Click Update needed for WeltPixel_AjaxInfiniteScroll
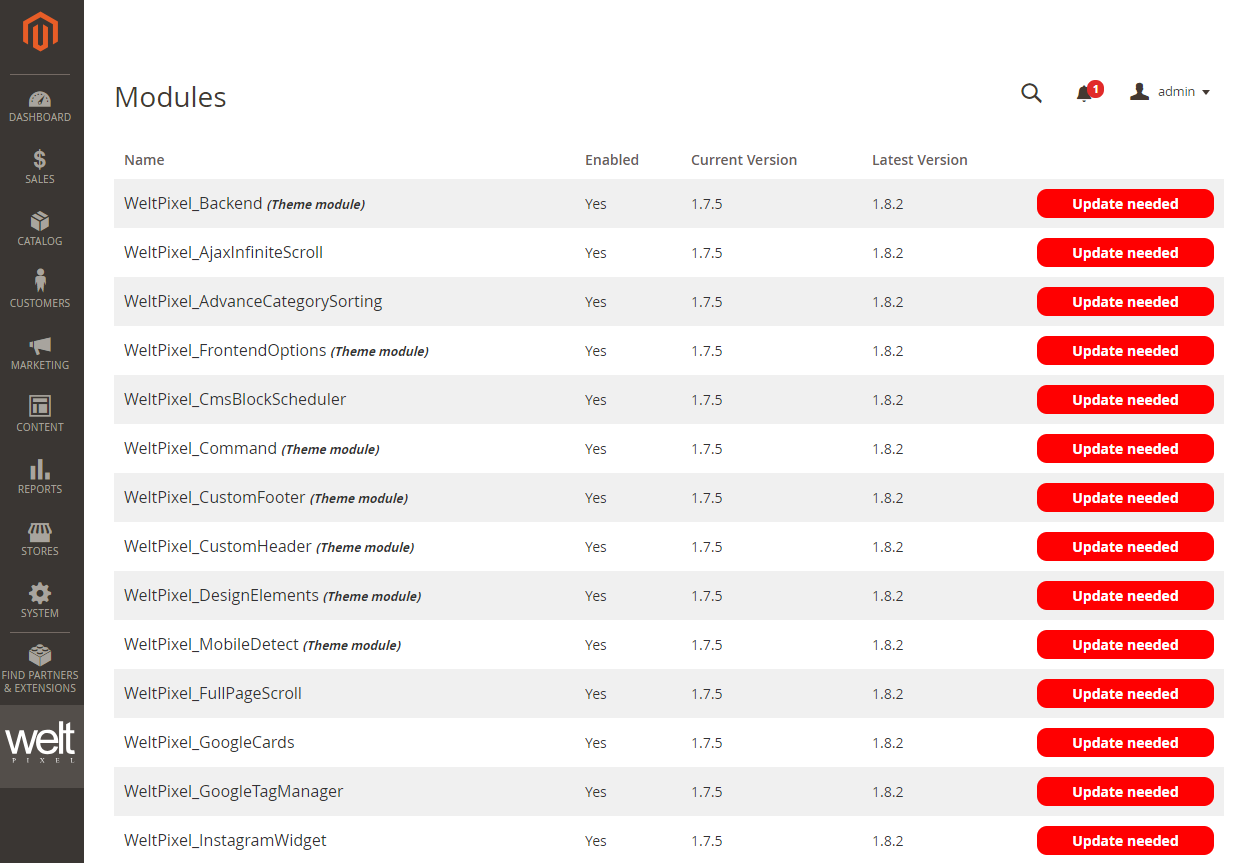This screenshot has width=1252, height=863. [x=1125, y=253]
